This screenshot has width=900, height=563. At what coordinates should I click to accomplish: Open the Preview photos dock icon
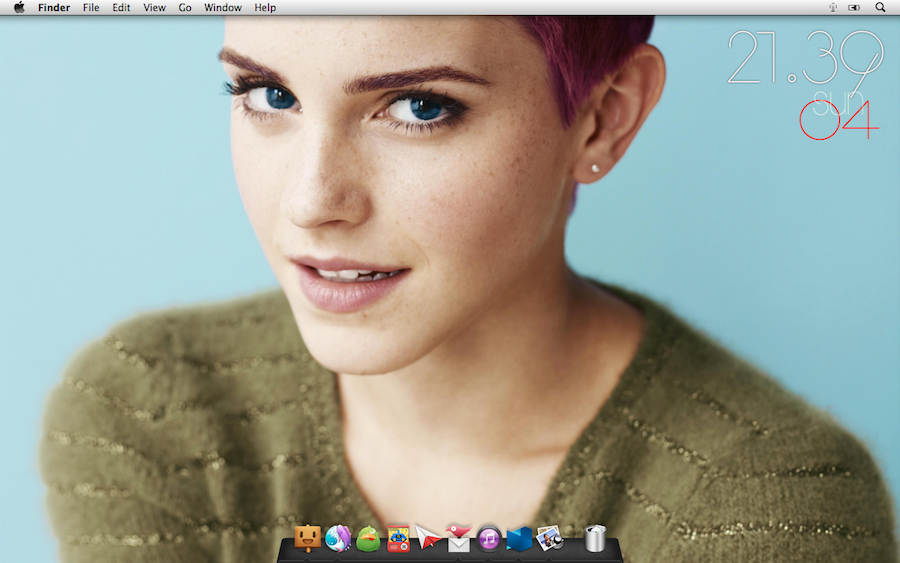click(549, 539)
